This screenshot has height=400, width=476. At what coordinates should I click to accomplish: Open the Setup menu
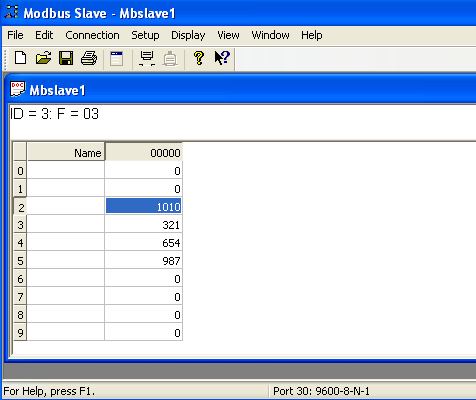point(145,35)
